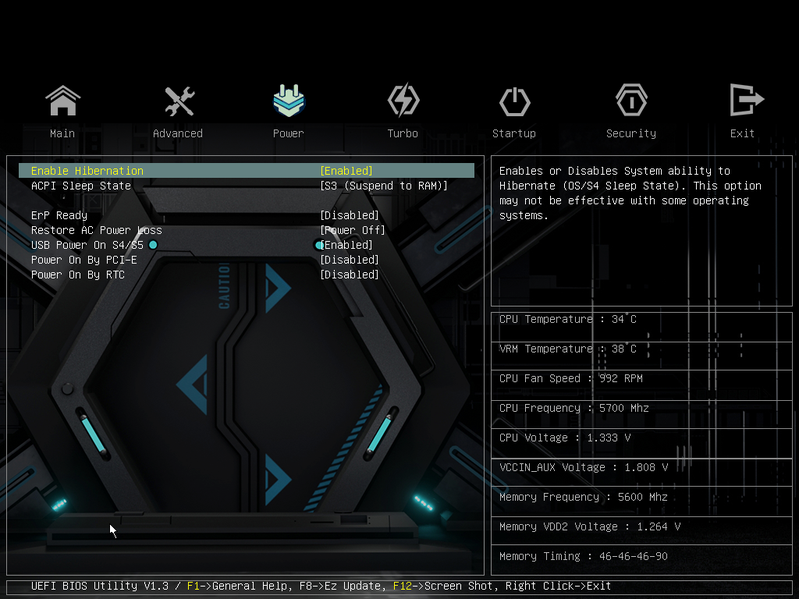
Task: Open the Main tab label
Action: pyautogui.click(x=62, y=133)
